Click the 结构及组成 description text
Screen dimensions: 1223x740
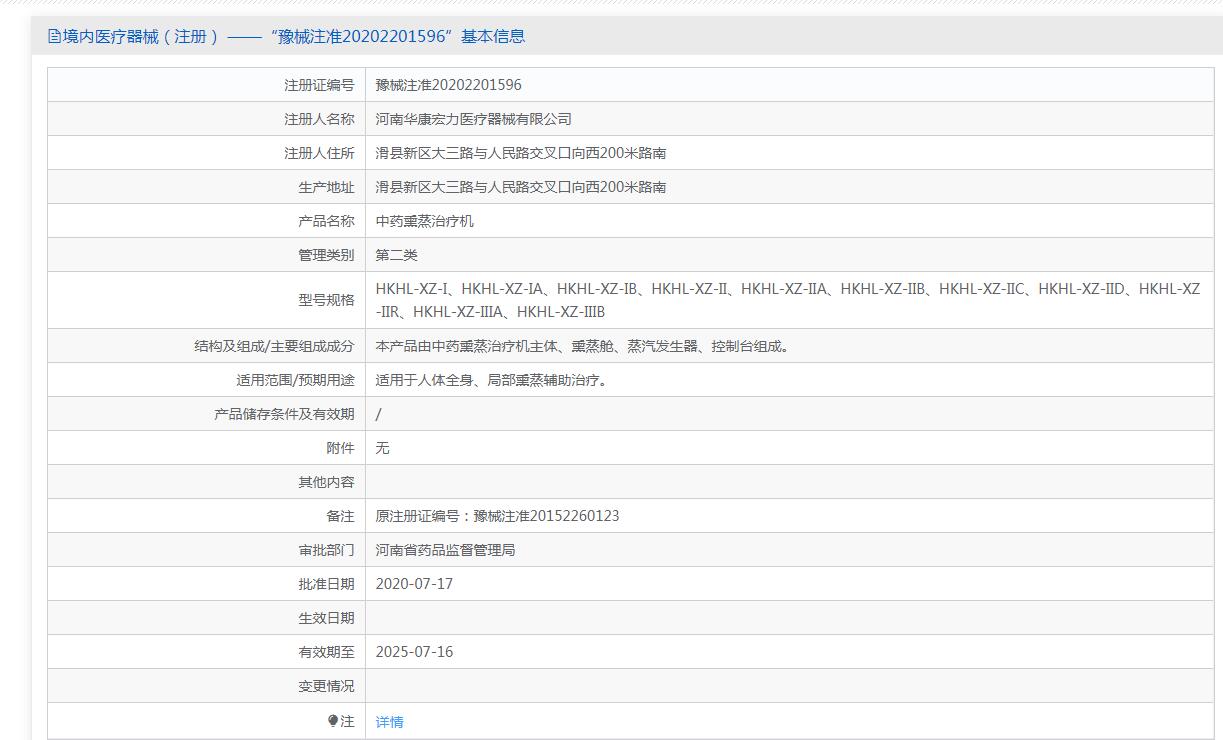(582, 346)
